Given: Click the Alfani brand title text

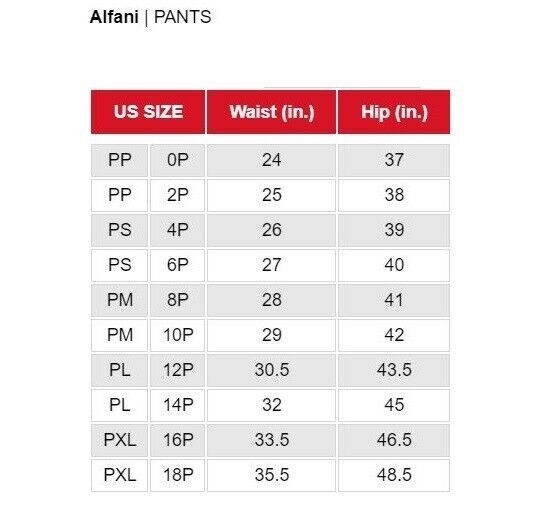Looking at the screenshot, I should tap(114, 17).
